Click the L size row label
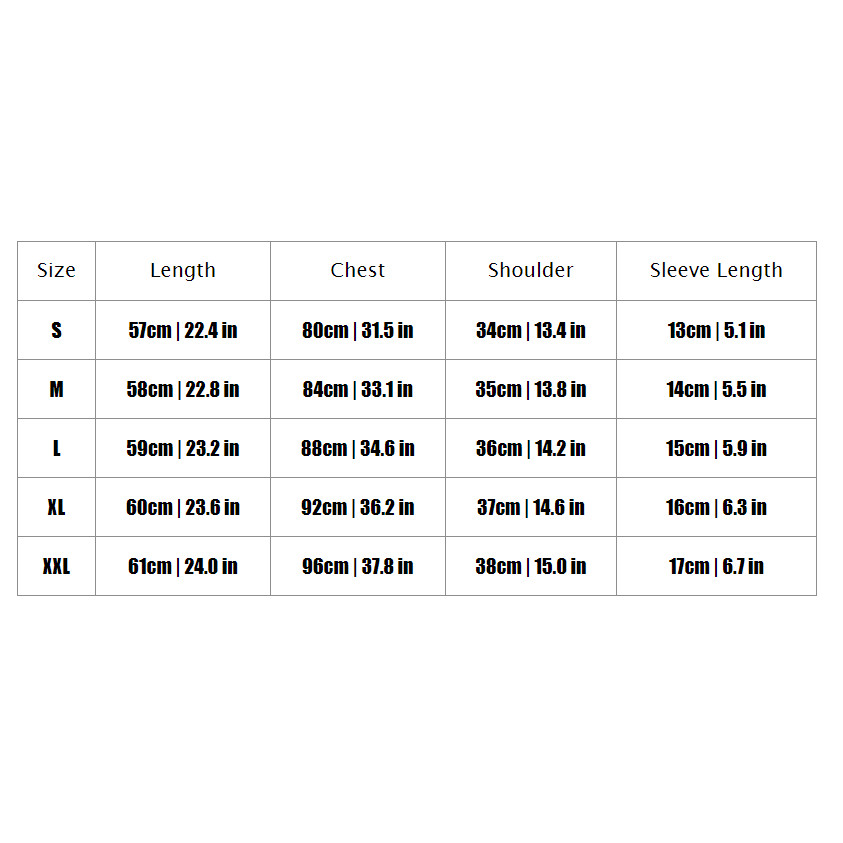The image size is (843, 843). click(x=56, y=448)
